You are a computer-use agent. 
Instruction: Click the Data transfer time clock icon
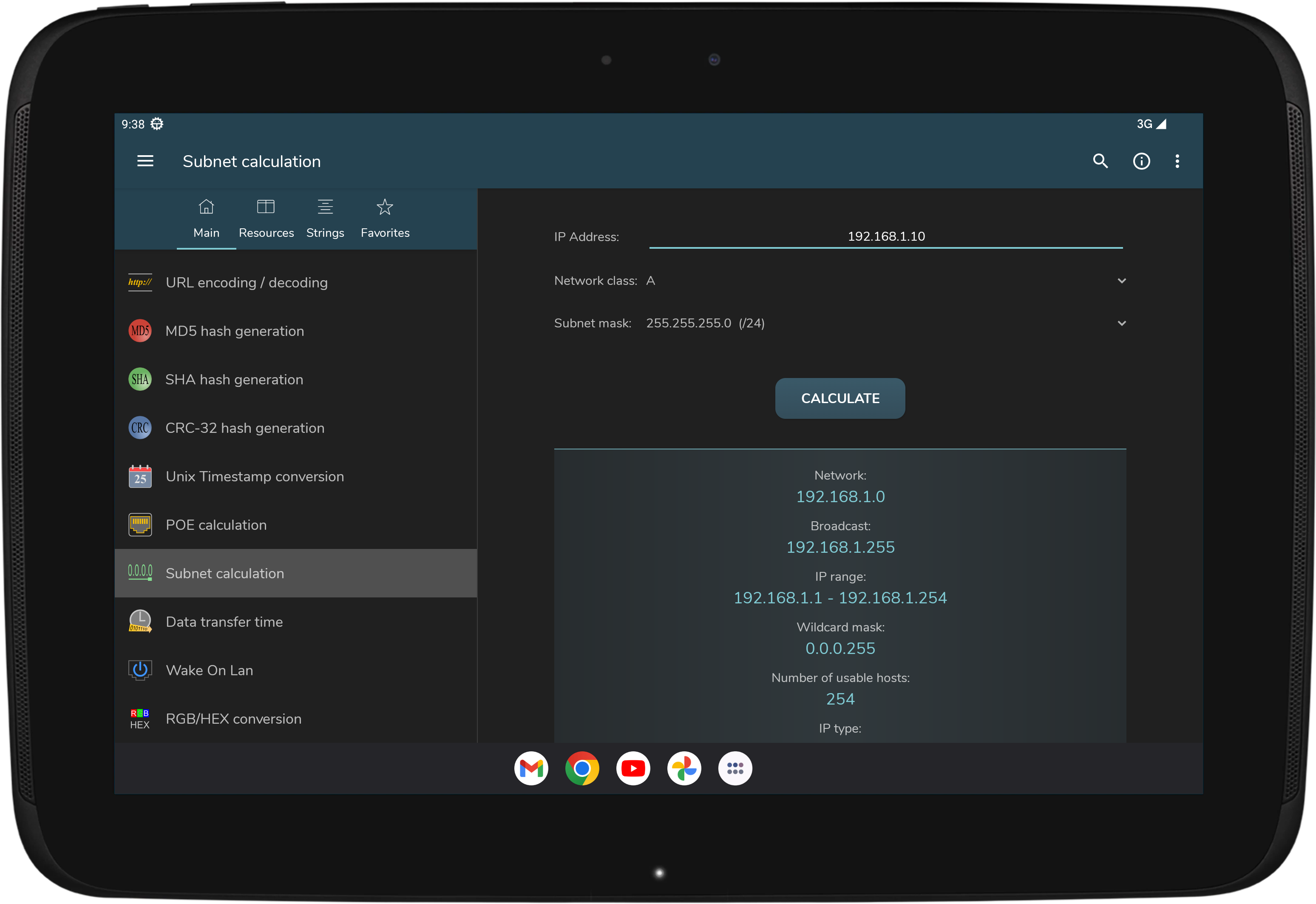pyautogui.click(x=140, y=621)
